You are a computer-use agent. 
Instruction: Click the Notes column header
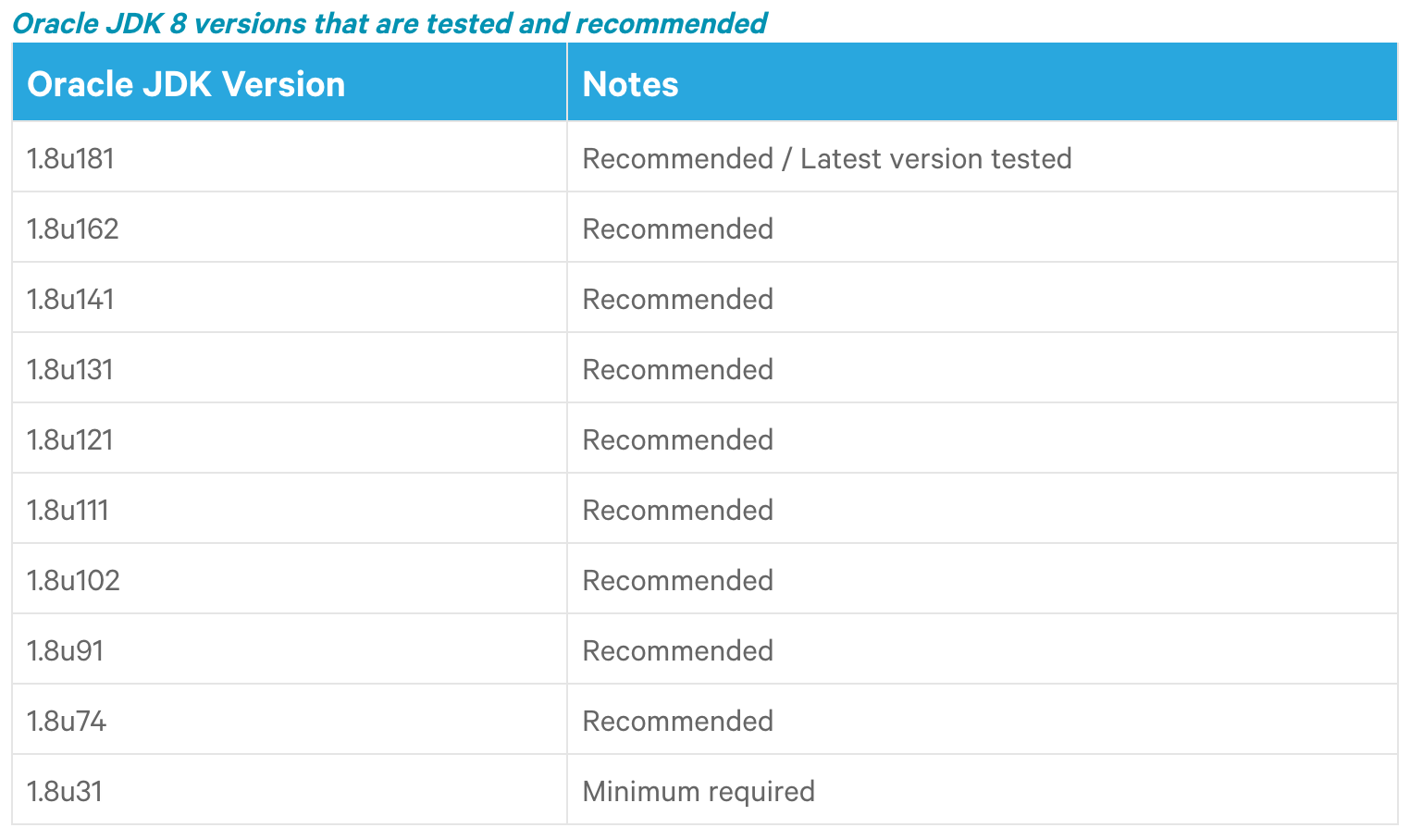pos(631,84)
